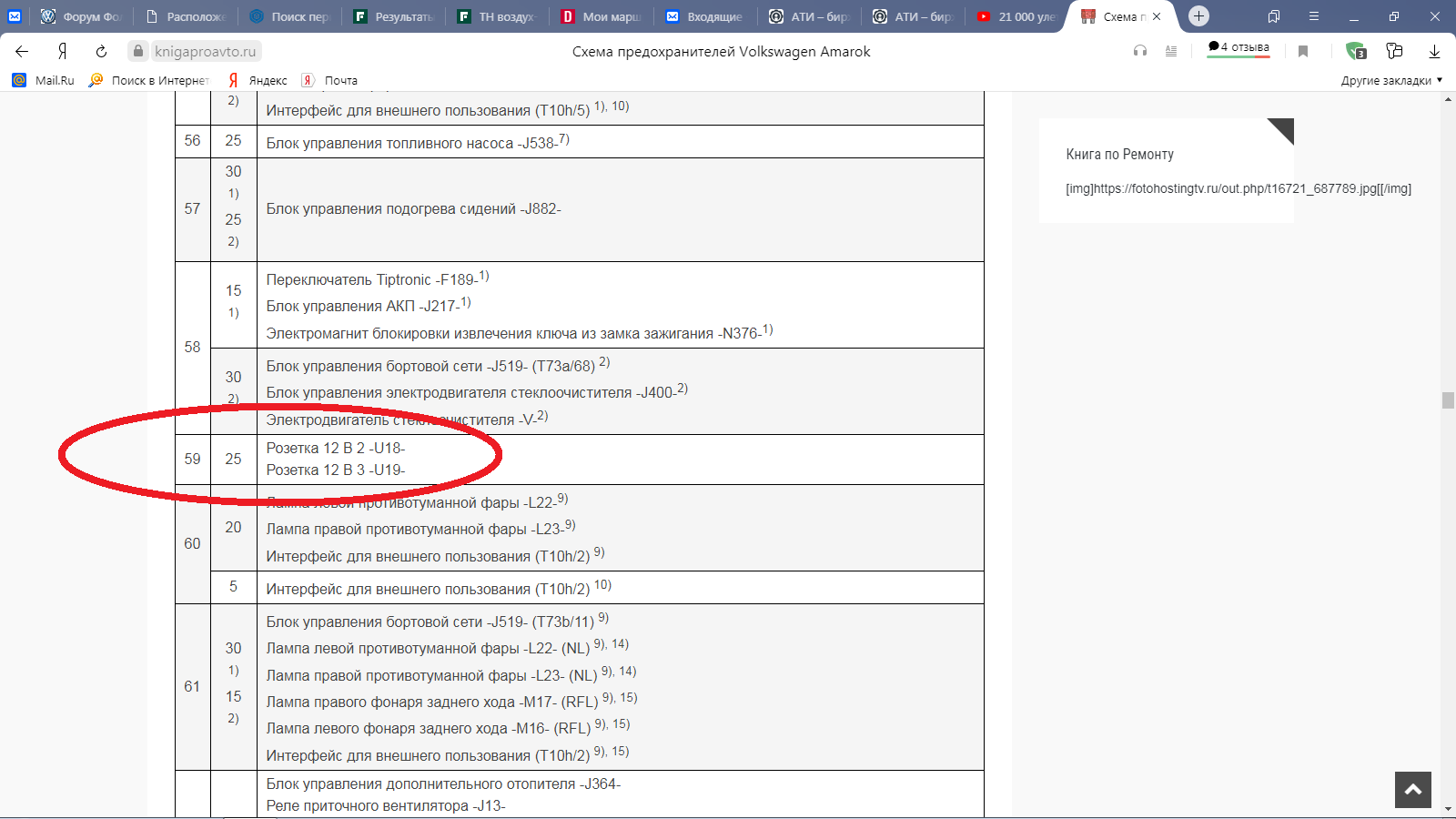Select text Розетка 12 В 2 -U18-
1456x819 pixels.
(335, 448)
